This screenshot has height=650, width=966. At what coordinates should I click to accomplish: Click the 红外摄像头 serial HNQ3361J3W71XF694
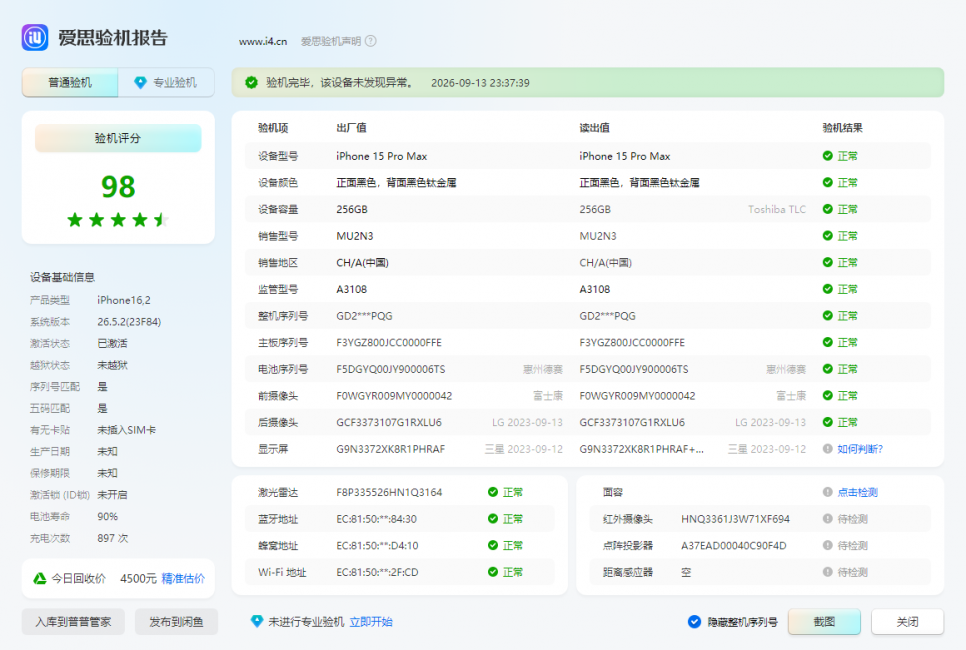pyautogui.click(x=736, y=519)
